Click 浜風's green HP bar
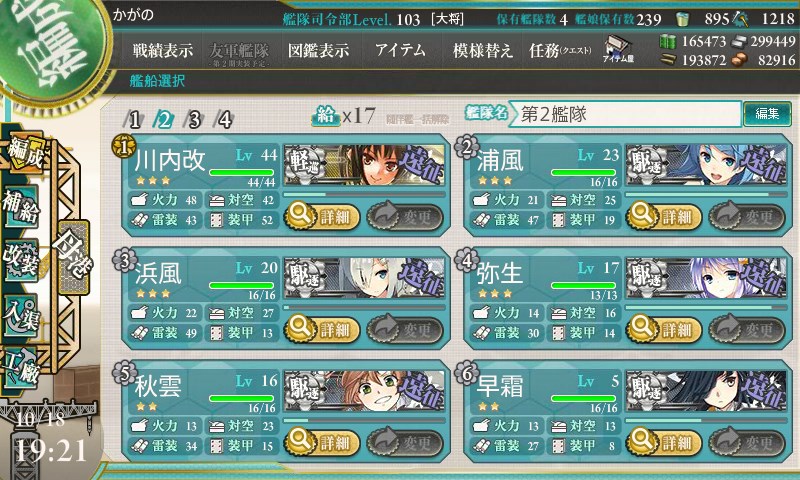Screen dimensions: 800x480 (x=241, y=286)
